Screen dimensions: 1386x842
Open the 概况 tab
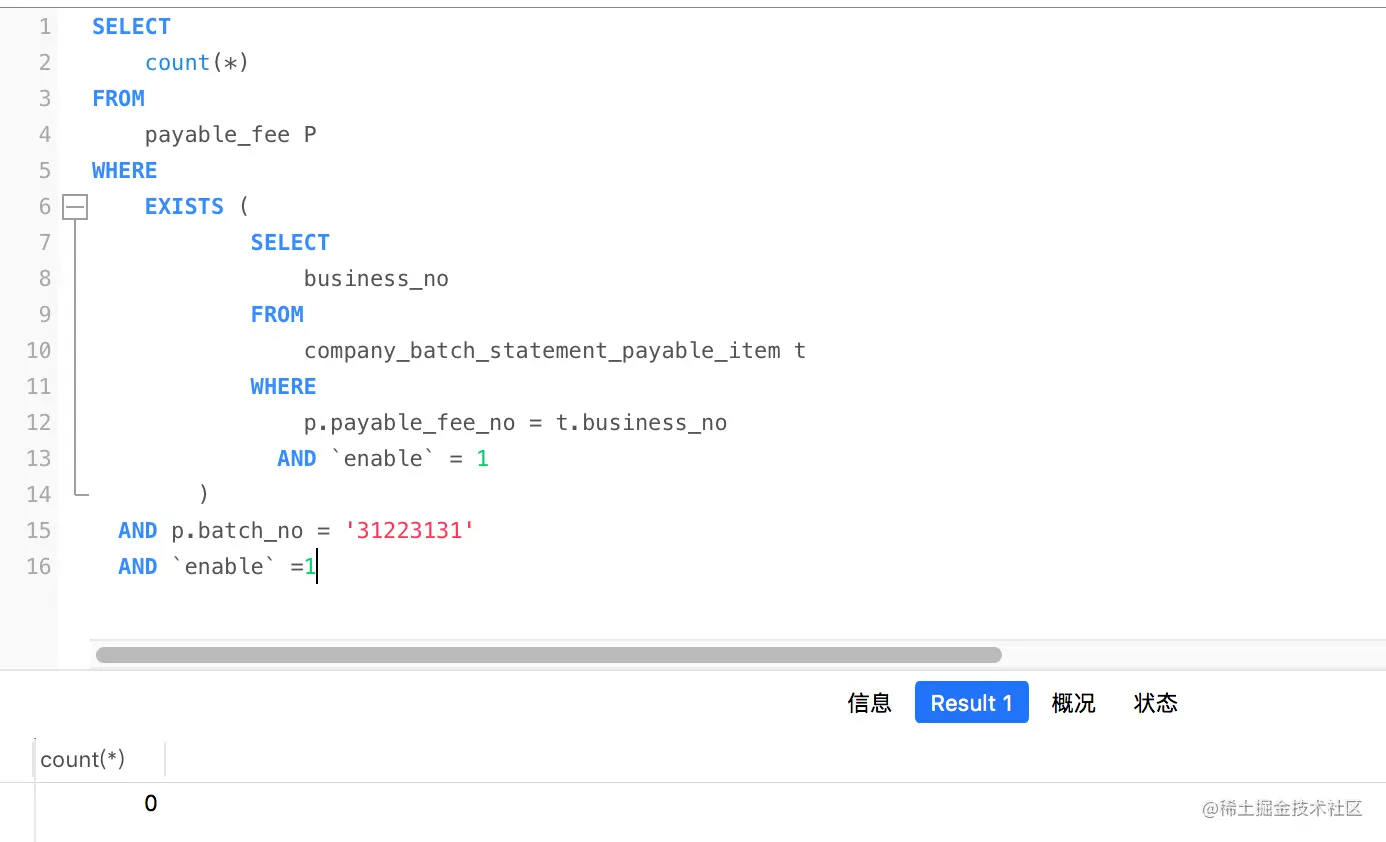pos(1073,703)
